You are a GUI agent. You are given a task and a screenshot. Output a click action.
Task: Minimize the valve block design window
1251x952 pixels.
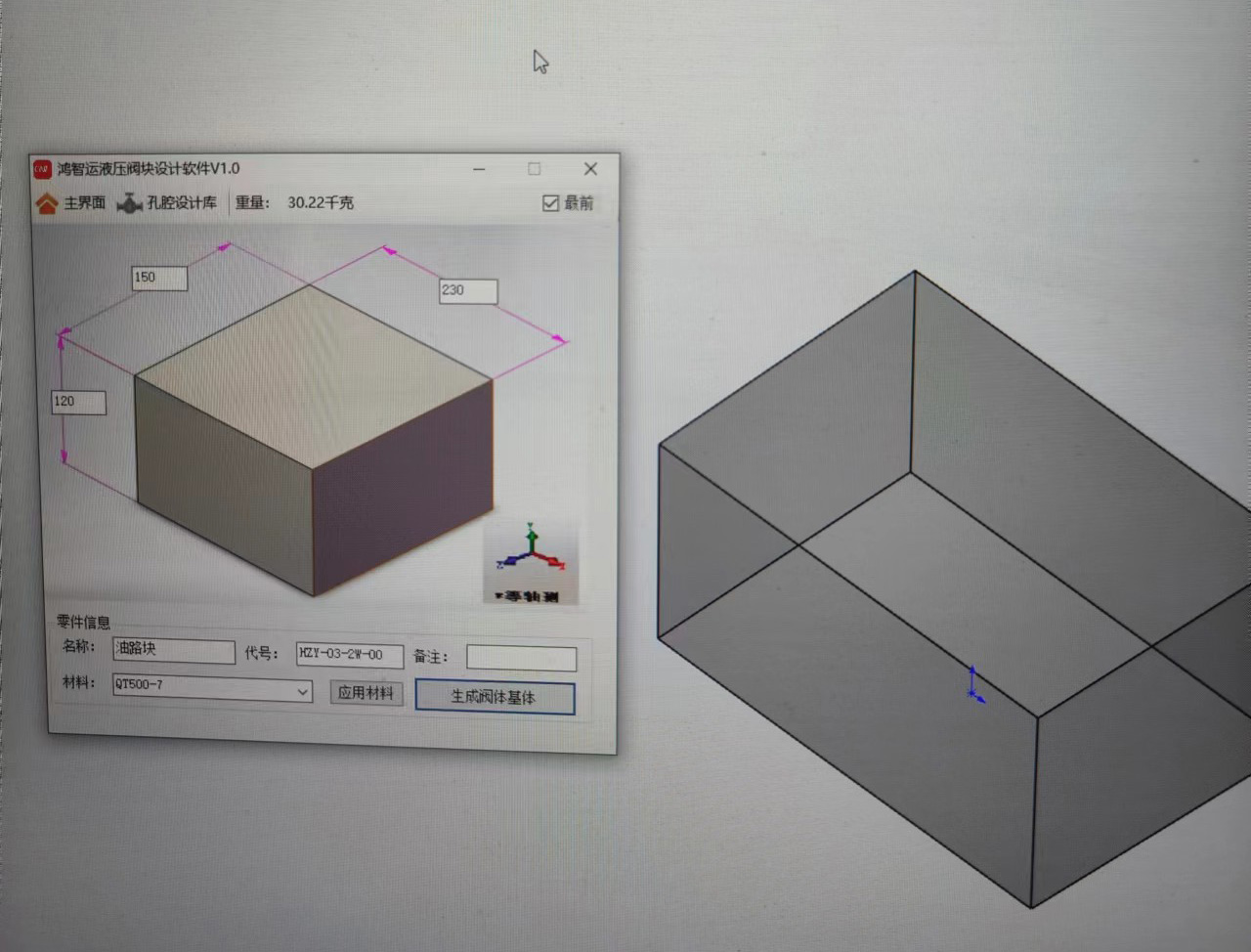point(479,169)
